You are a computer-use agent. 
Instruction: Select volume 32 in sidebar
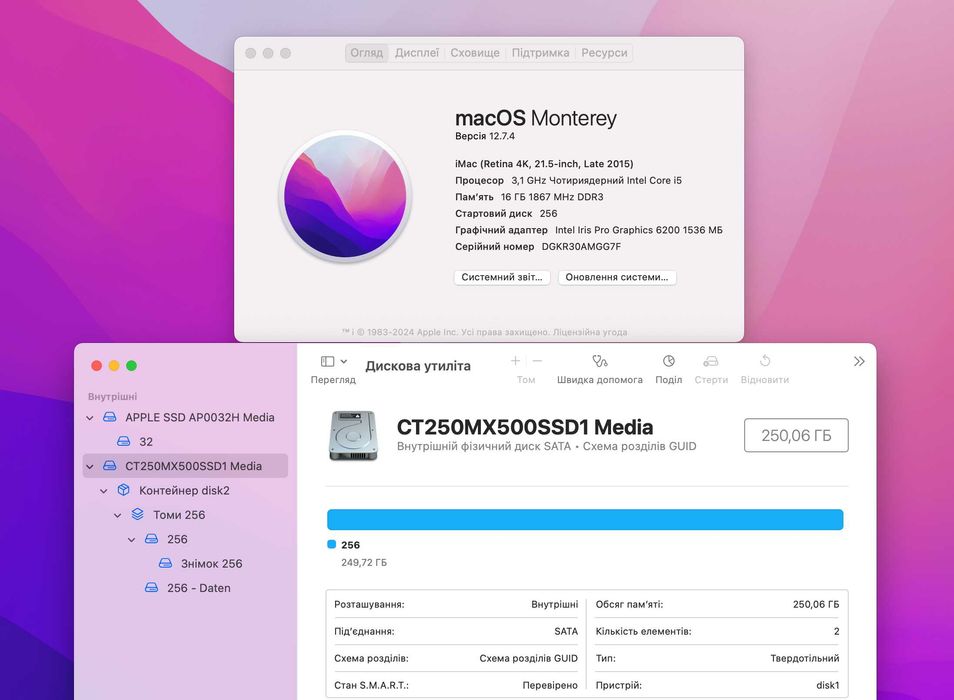pyautogui.click(x=185, y=442)
